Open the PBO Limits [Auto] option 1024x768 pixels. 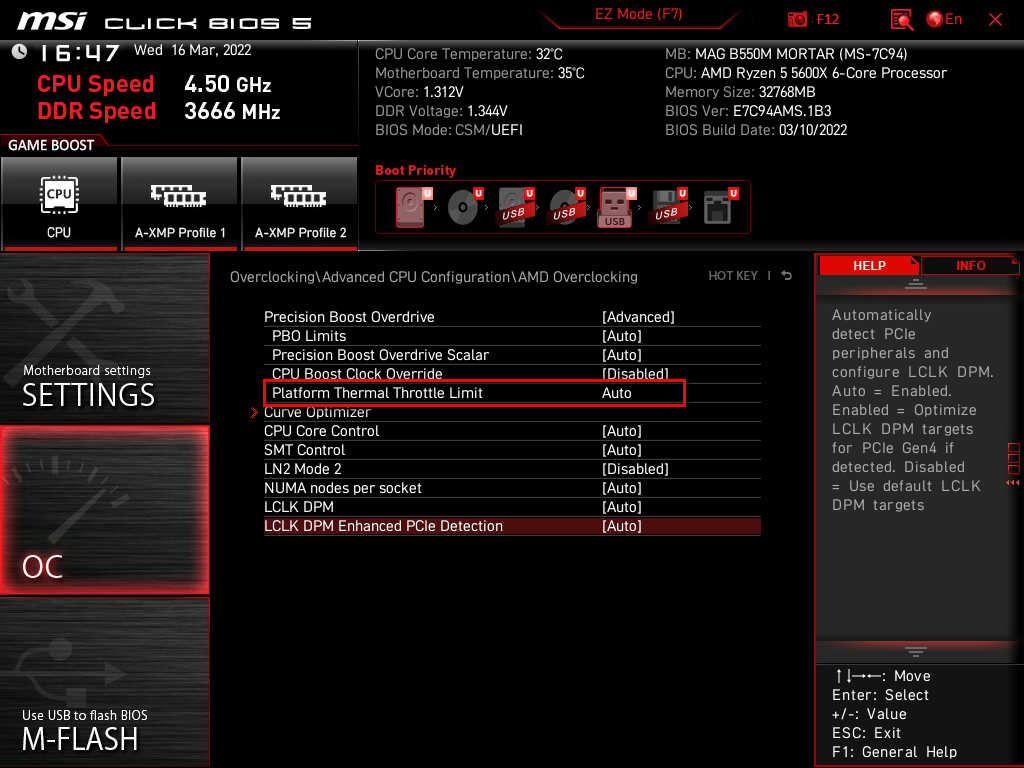click(x=512, y=336)
